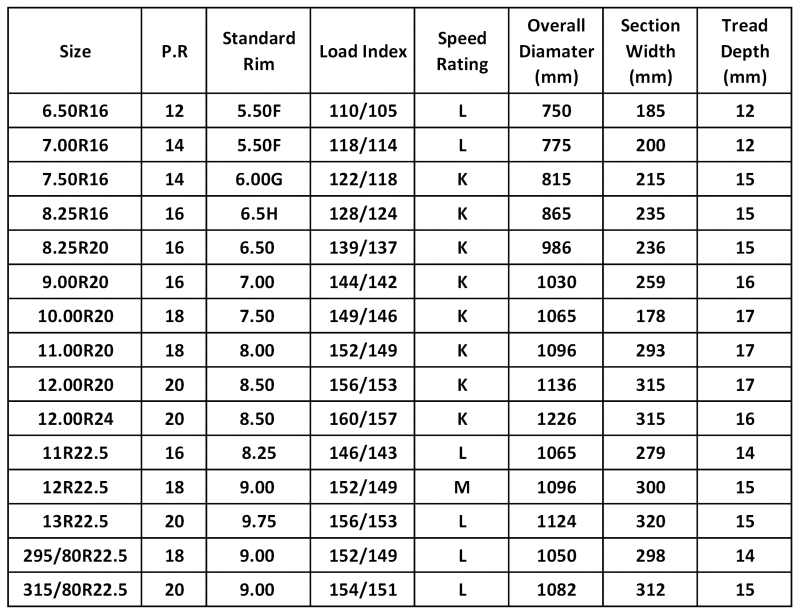
Task: Select the 1226 overall diameter cell
Action: pyautogui.click(x=556, y=419)
